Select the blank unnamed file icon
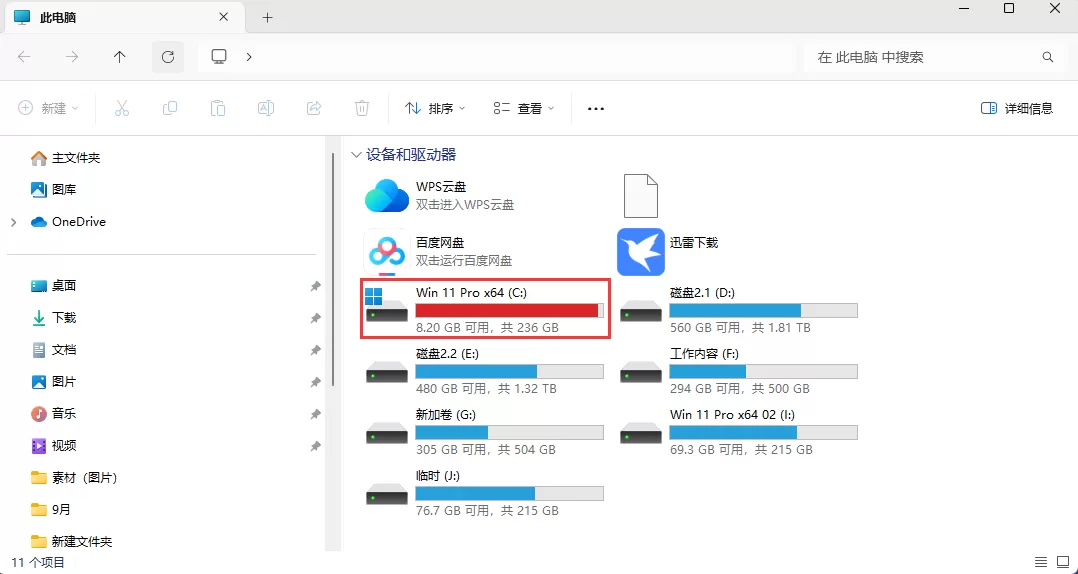 pos(641,196)
